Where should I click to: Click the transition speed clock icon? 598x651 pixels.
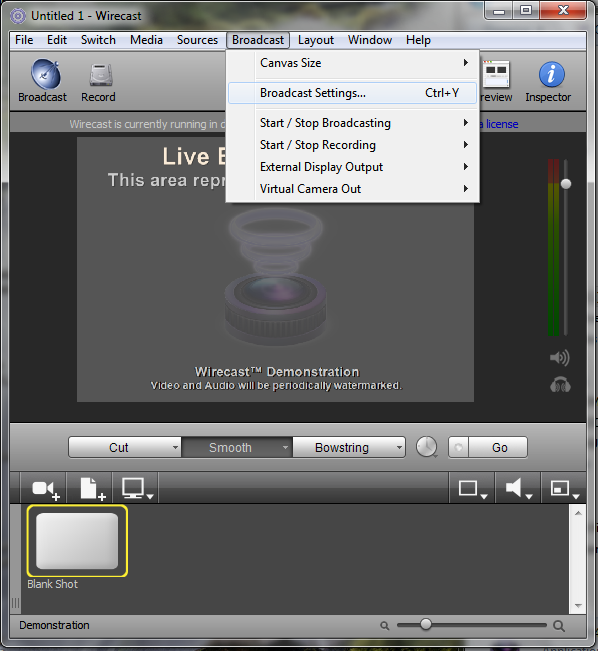coord(427,447)
